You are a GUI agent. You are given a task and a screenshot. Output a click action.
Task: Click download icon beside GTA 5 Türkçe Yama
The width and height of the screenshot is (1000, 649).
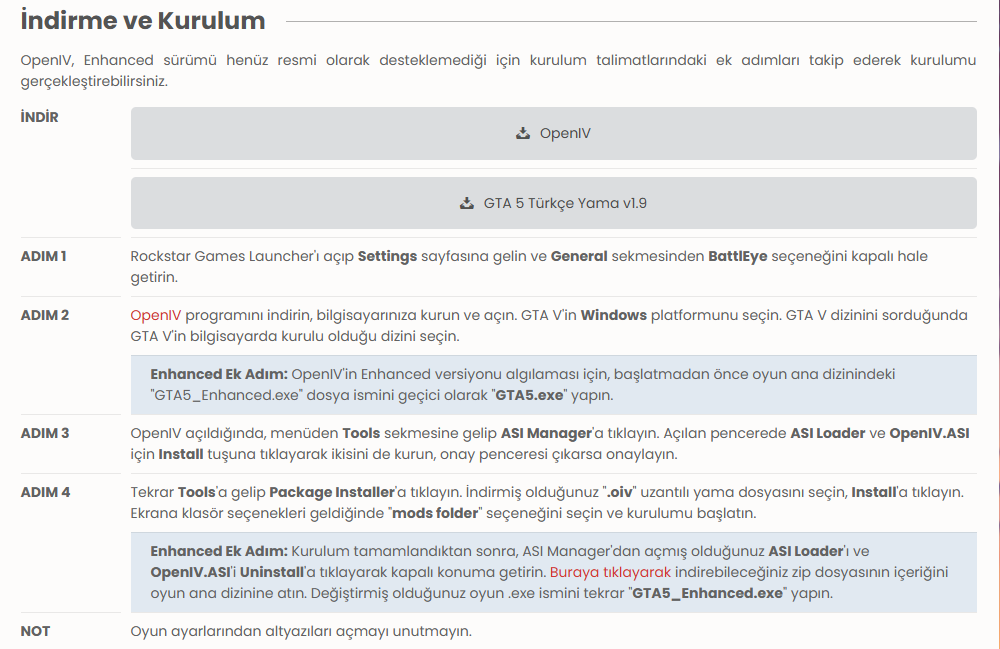[x=467, y=203]
